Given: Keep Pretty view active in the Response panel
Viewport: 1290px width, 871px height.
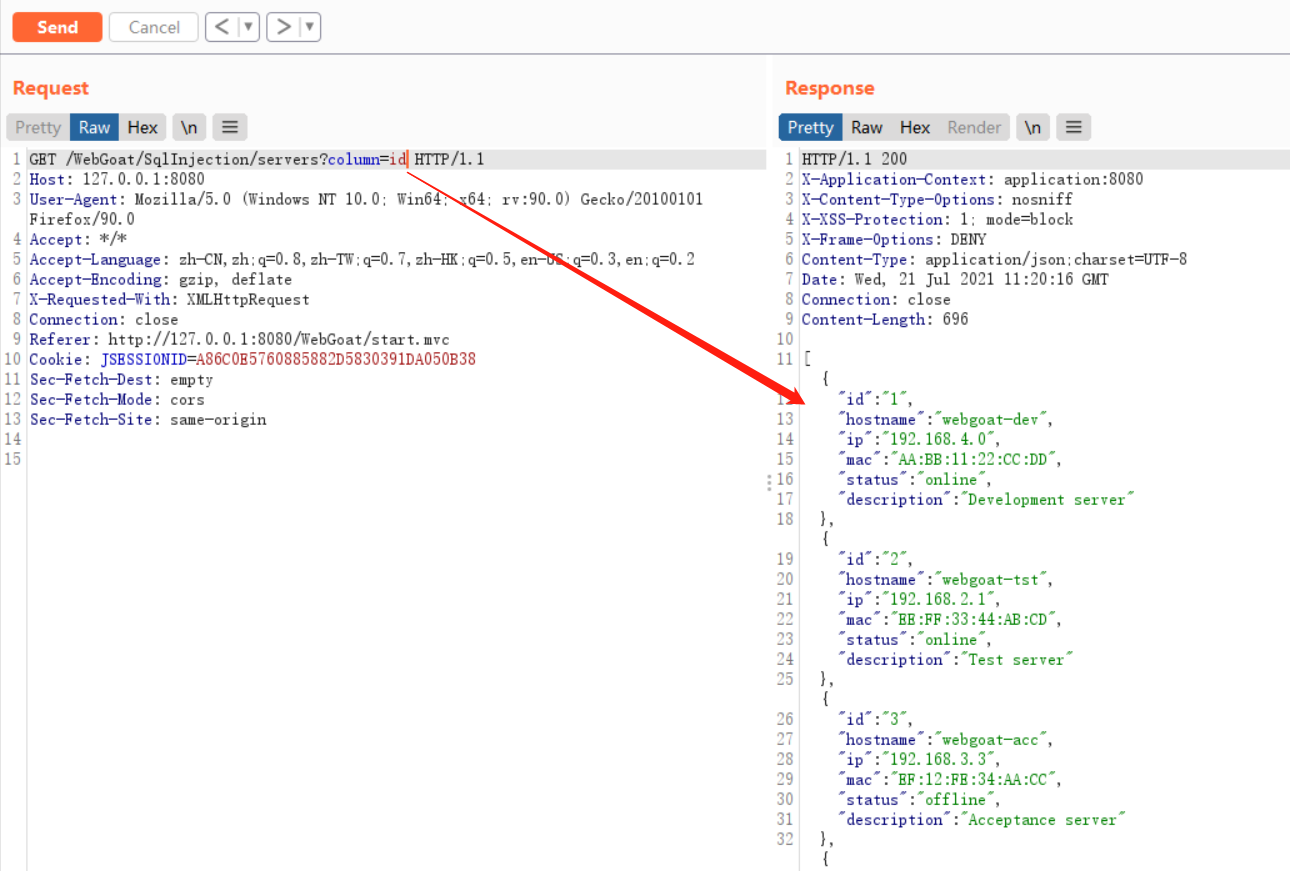Looking at the screenshot, I should [810, 127].
